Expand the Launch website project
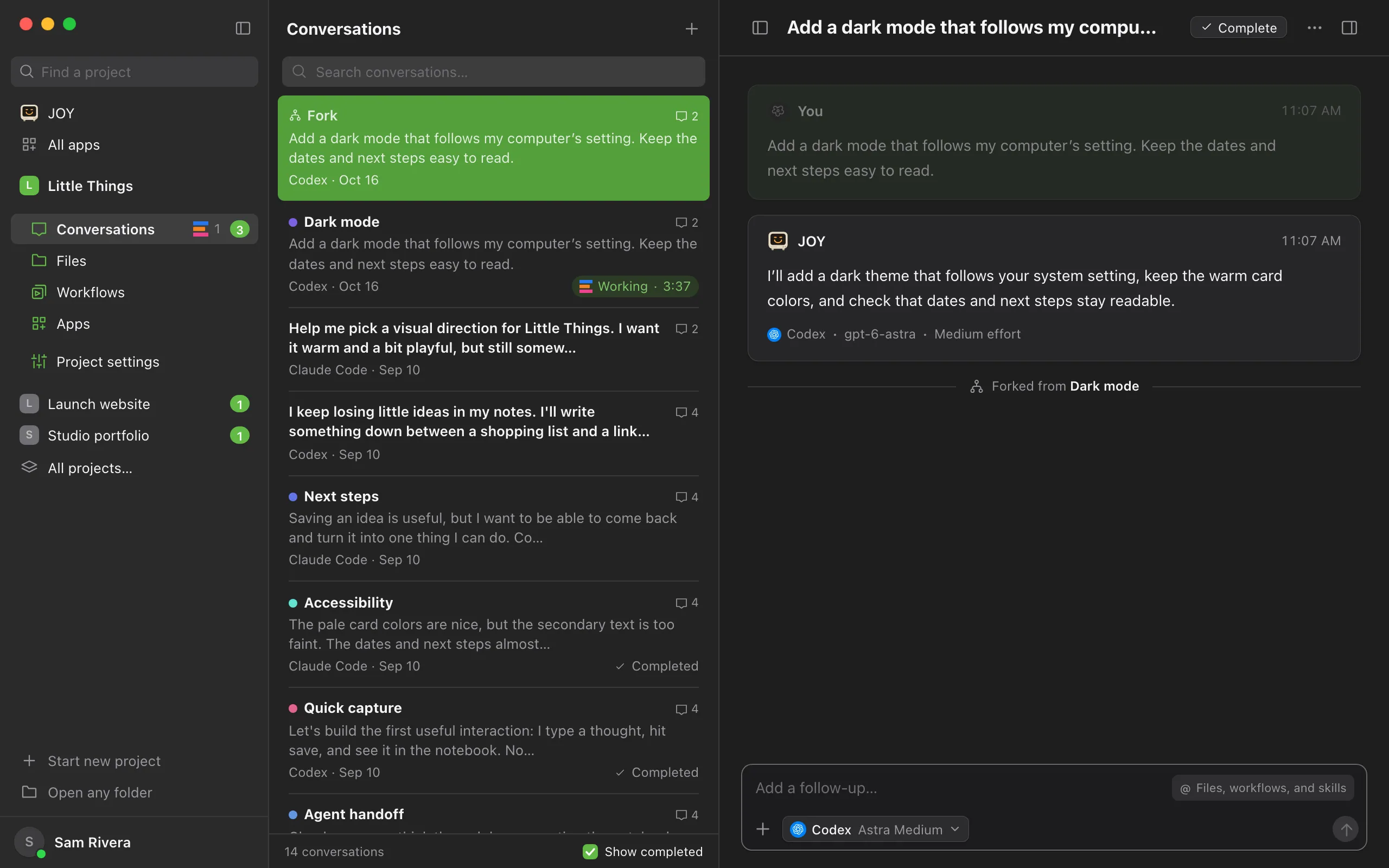Viewport: 1389px width, 868px height. click(x=135, y=404)
